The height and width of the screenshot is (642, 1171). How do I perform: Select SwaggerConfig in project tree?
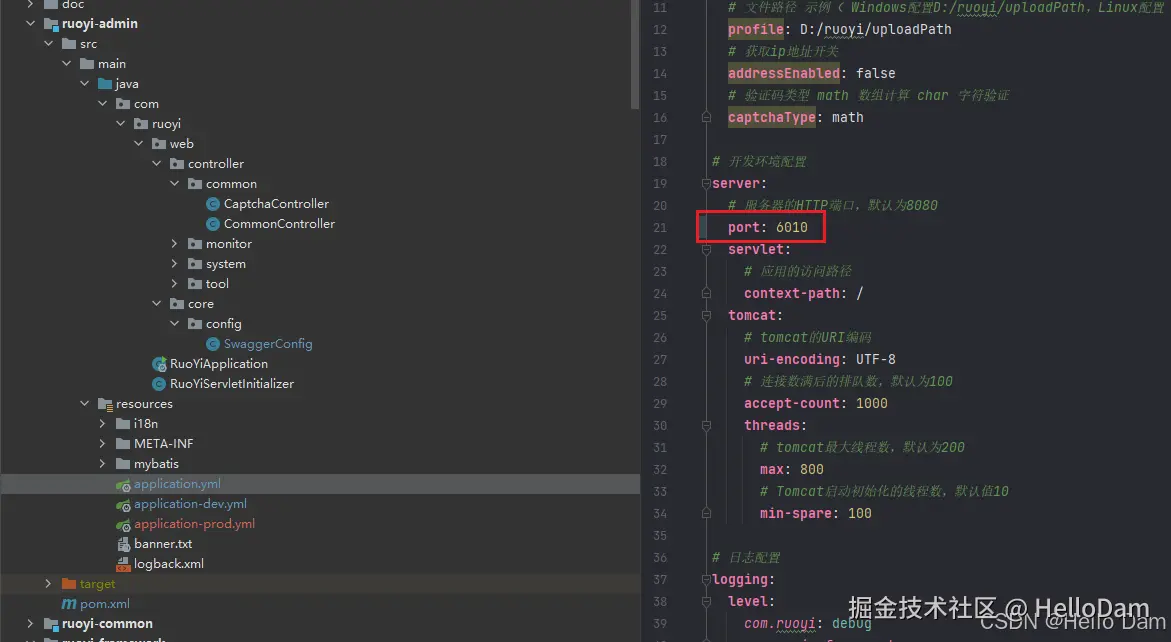pos(268,344)
